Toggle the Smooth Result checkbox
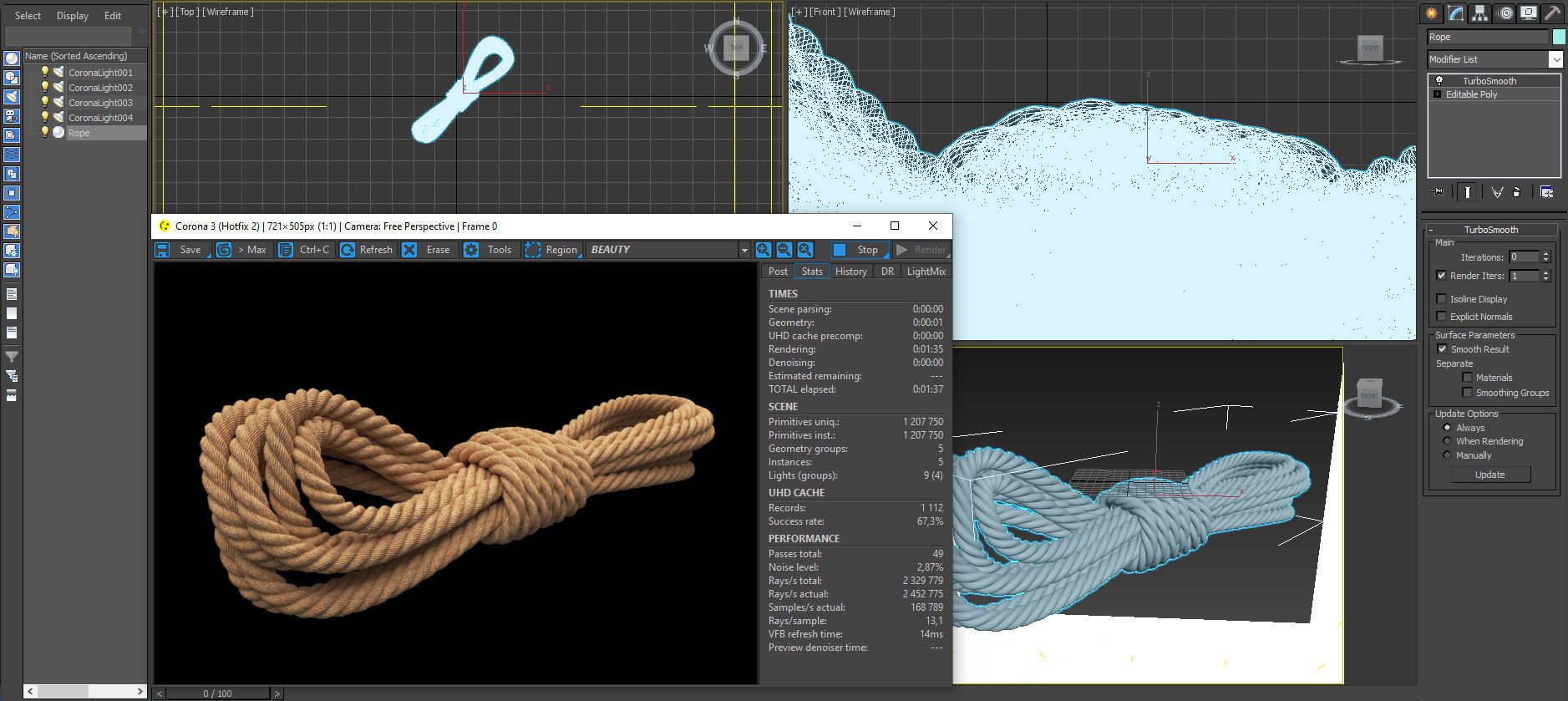 (x=1442, y=348)
